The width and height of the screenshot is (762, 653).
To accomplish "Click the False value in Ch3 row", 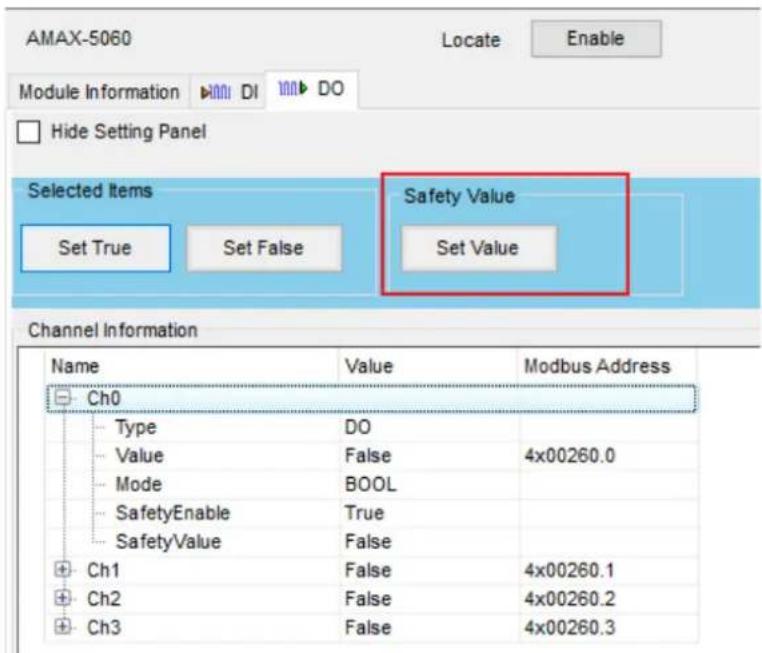I will pyautogui.click(x=368, y=627).
